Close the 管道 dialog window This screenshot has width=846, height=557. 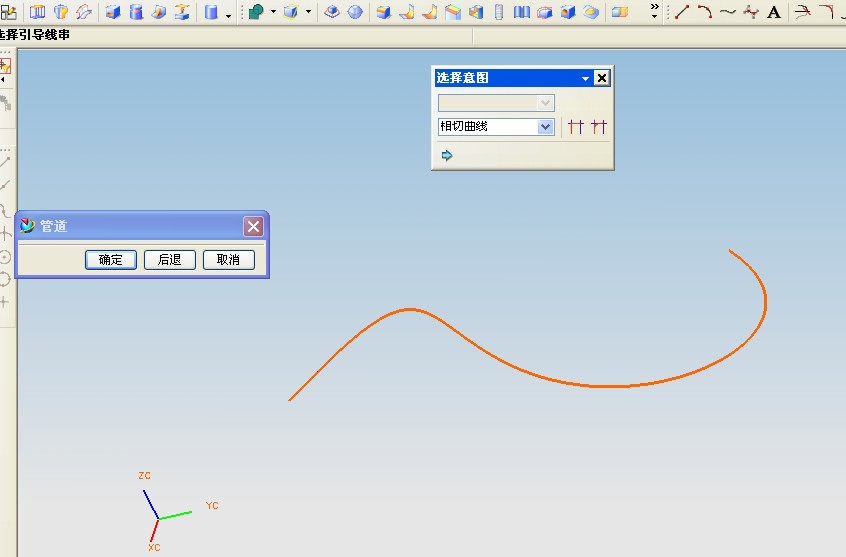[254, 226]
